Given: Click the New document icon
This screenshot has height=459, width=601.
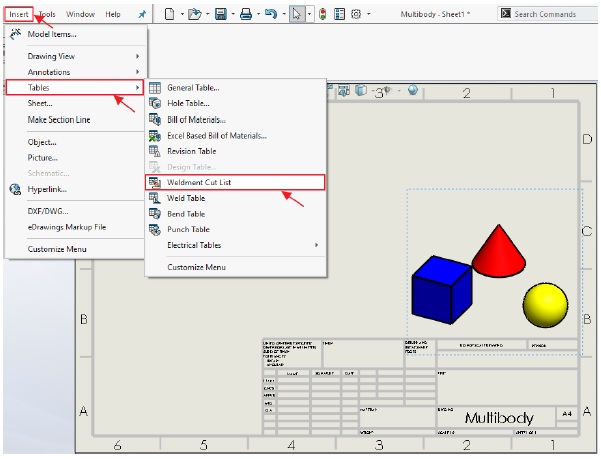Looking at the screenshot, I should point(169,14).
